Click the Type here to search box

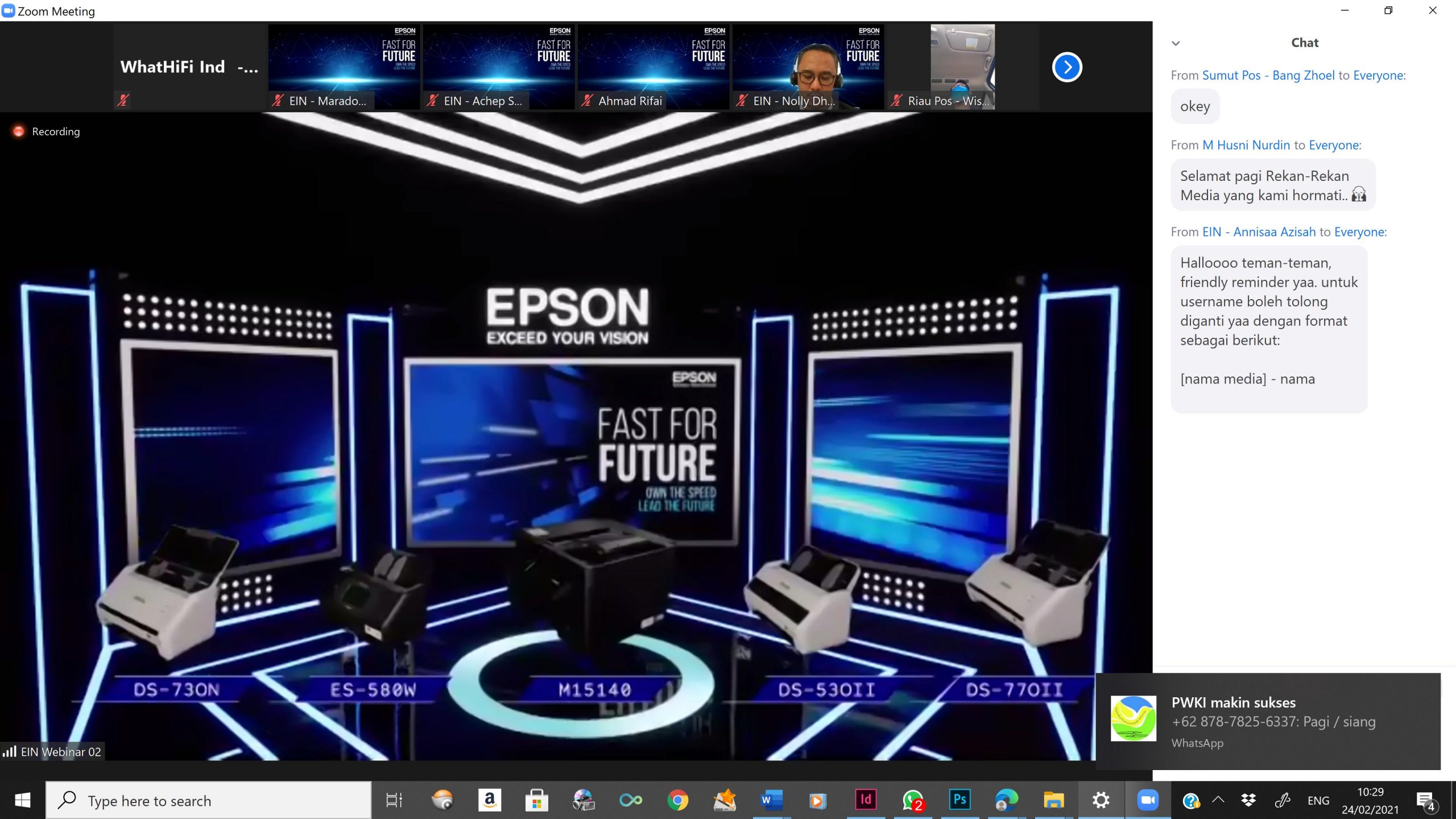(x=208, y=800)
